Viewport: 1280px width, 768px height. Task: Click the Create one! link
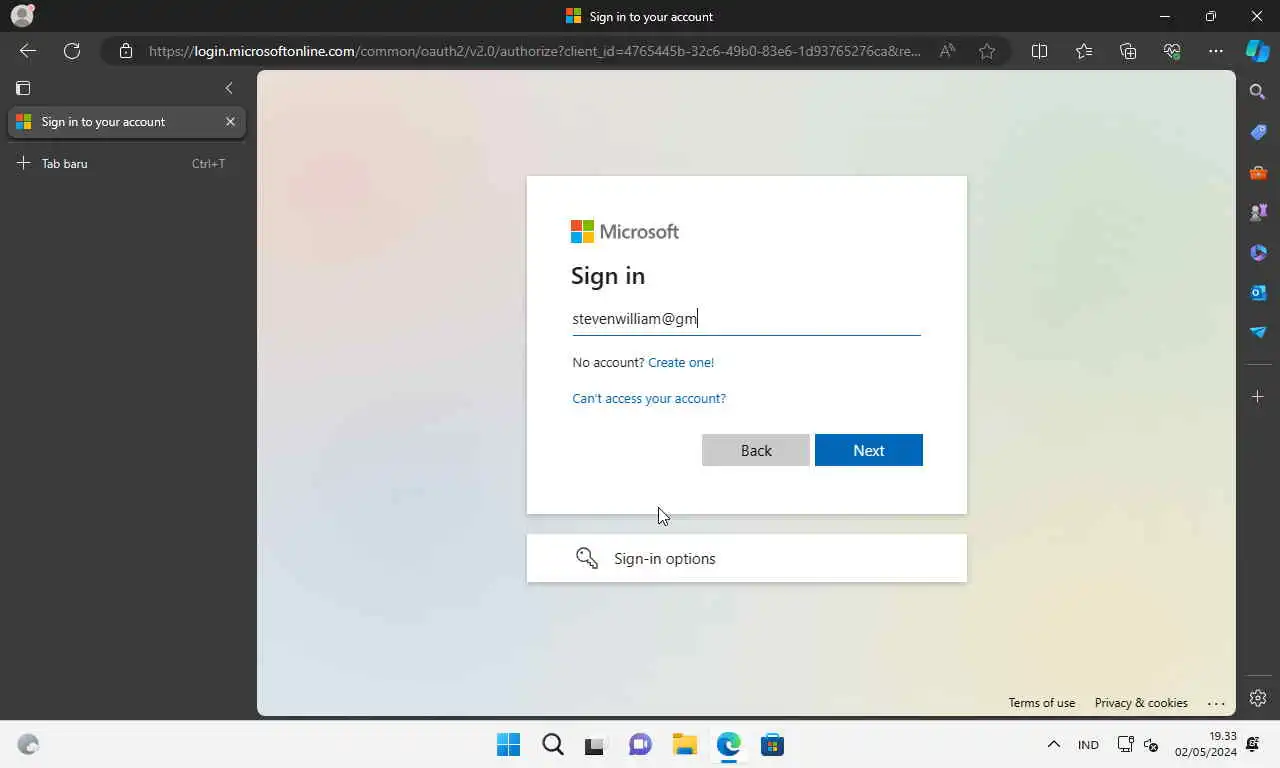681,362
